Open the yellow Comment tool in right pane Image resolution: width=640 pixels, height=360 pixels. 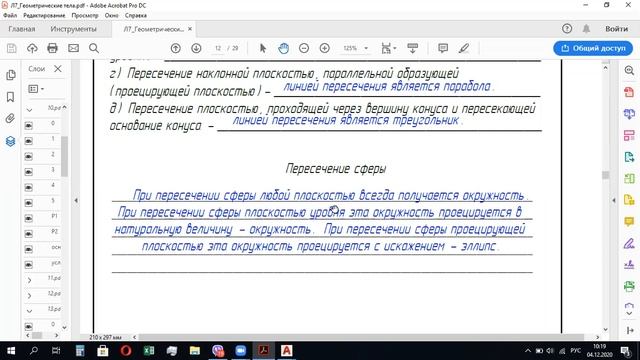click(629, 222)
